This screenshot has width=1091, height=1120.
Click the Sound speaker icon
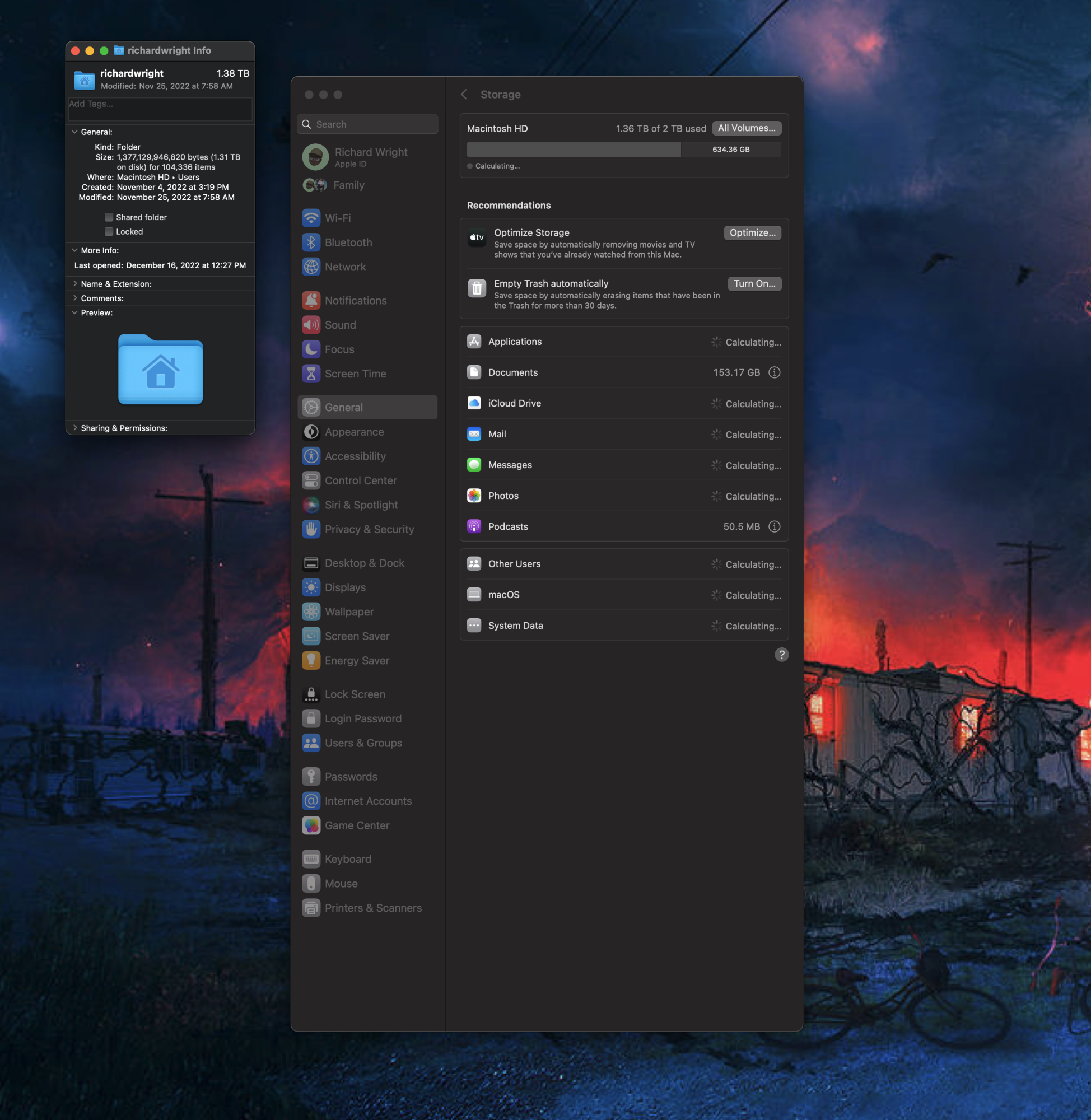tap(311, 325)
